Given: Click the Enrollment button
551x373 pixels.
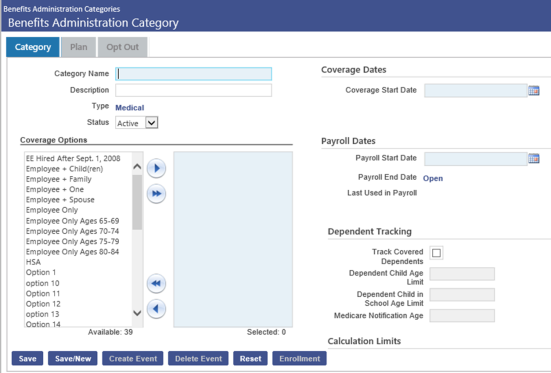Looking at the screenshot, I should tap(299, 359).
